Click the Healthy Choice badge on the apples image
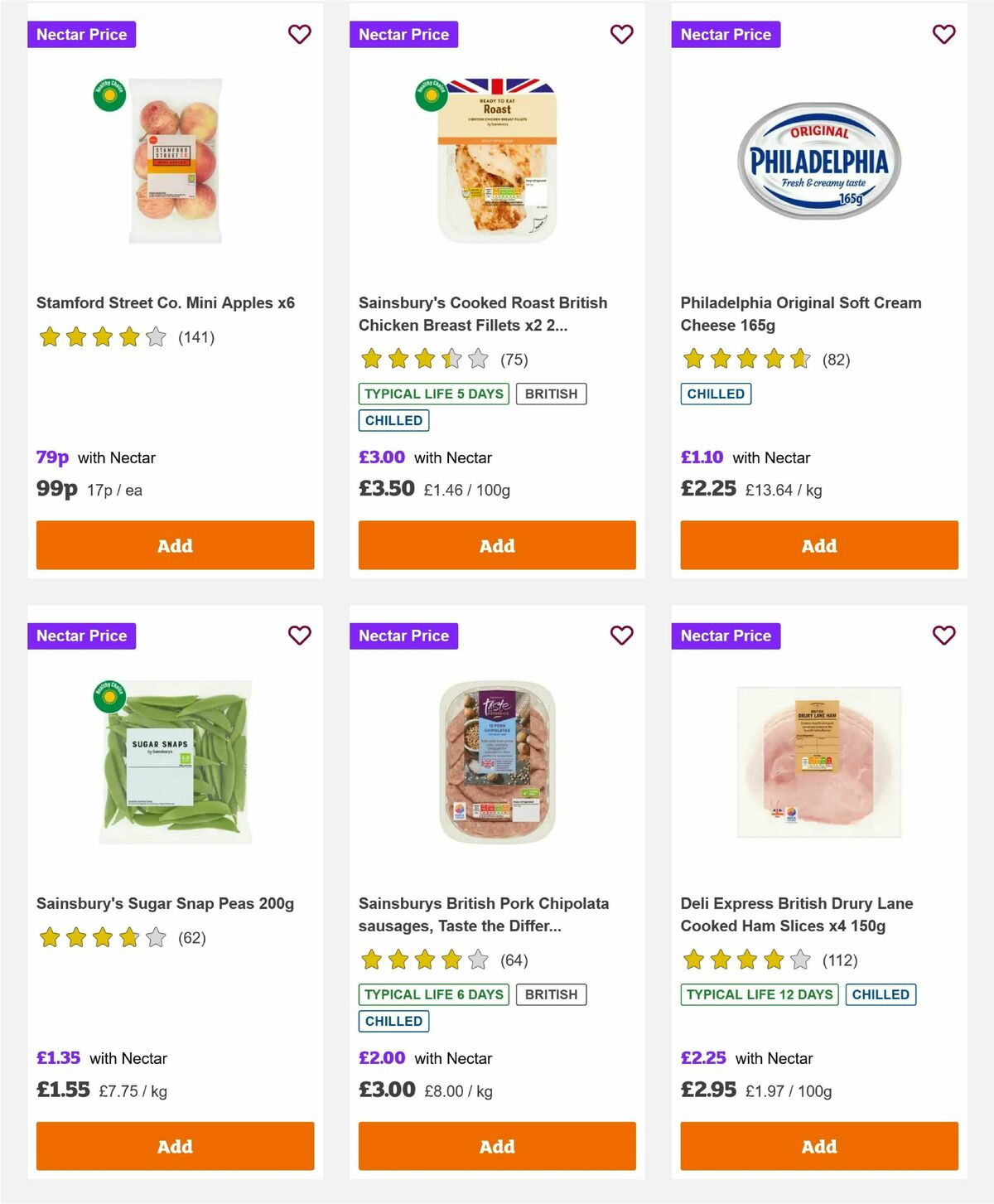The height and width of the screenshot is (1204, 994). (109, 94)
